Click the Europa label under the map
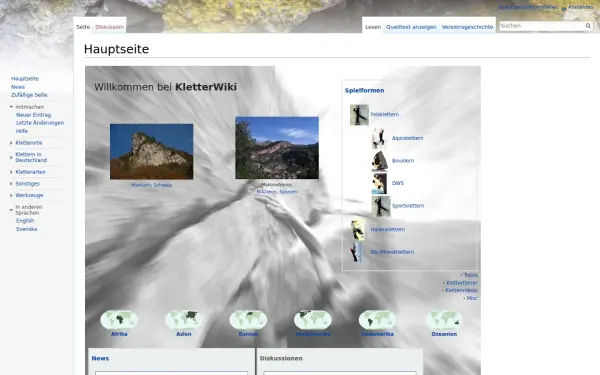Screen dimensions: 600x375 [x=248, y=334]
